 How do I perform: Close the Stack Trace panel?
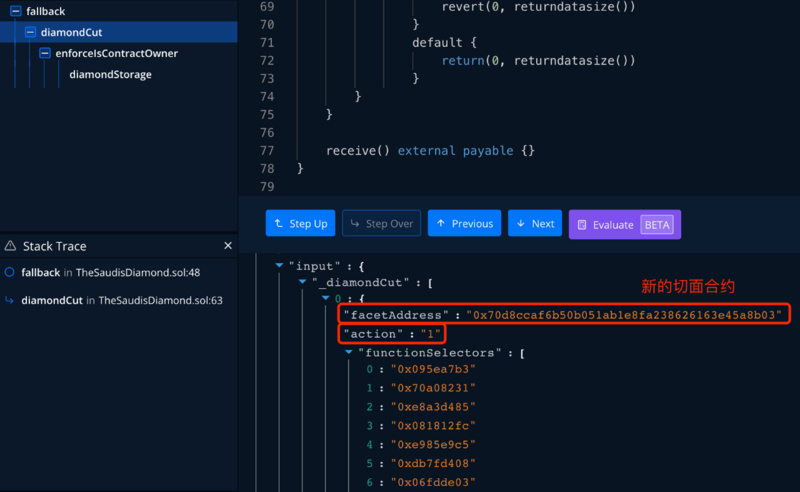tap(227, 246)
